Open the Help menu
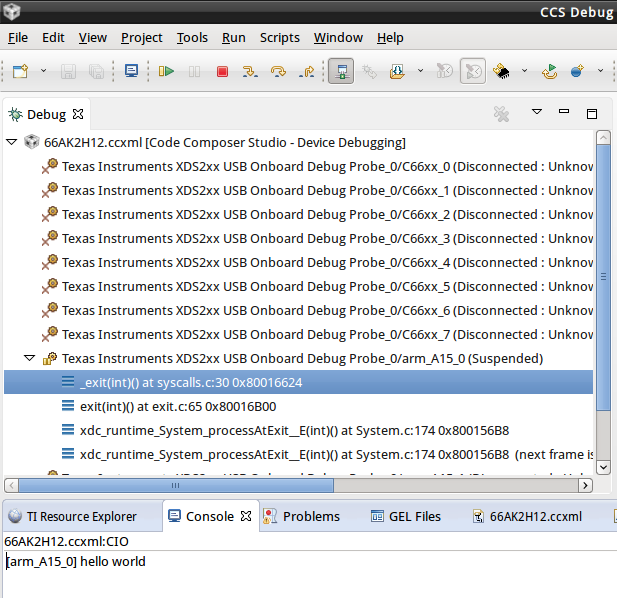617x598 pixels. pyautogui.click(x=390, y=38)
